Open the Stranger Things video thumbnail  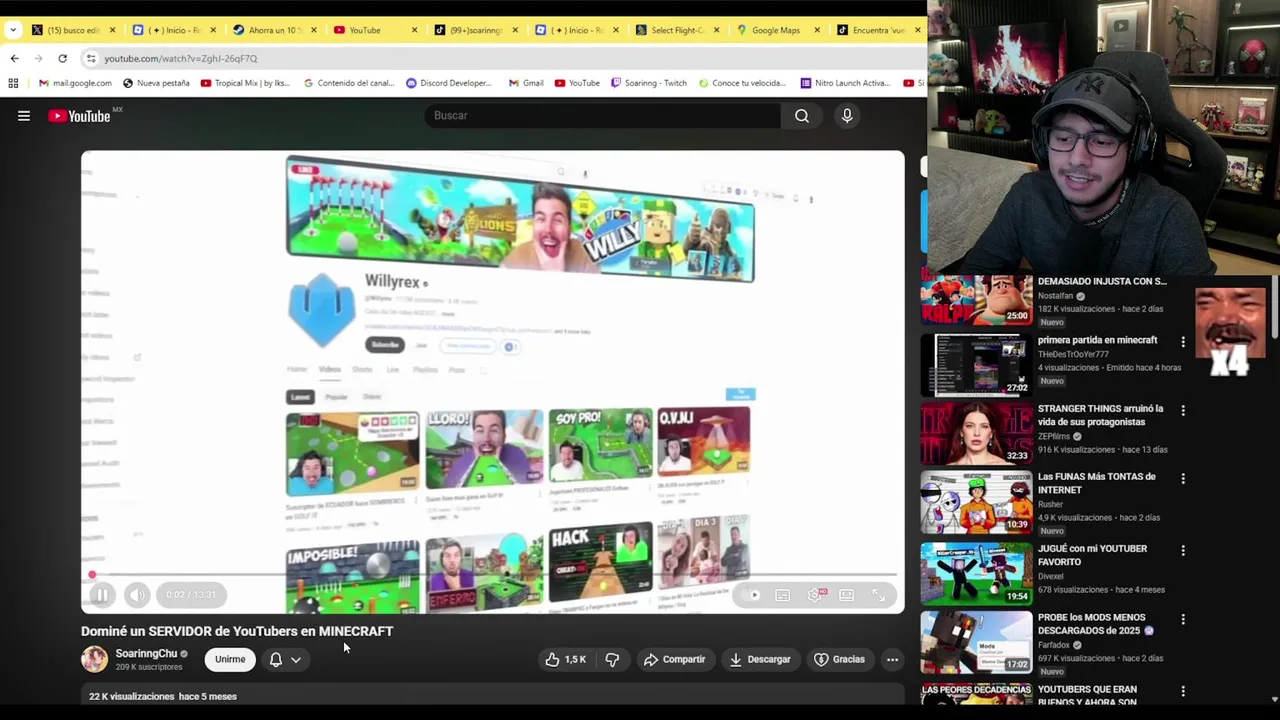coord(976,434)
